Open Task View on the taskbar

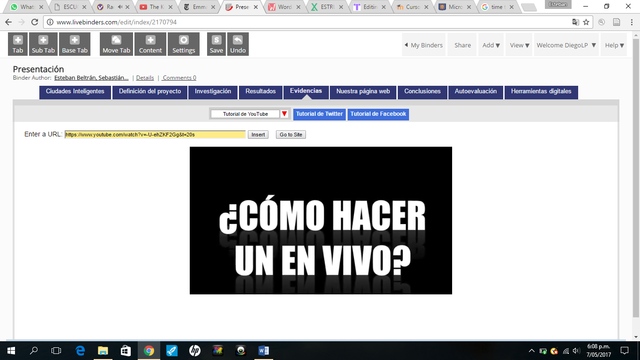(56, 351)
